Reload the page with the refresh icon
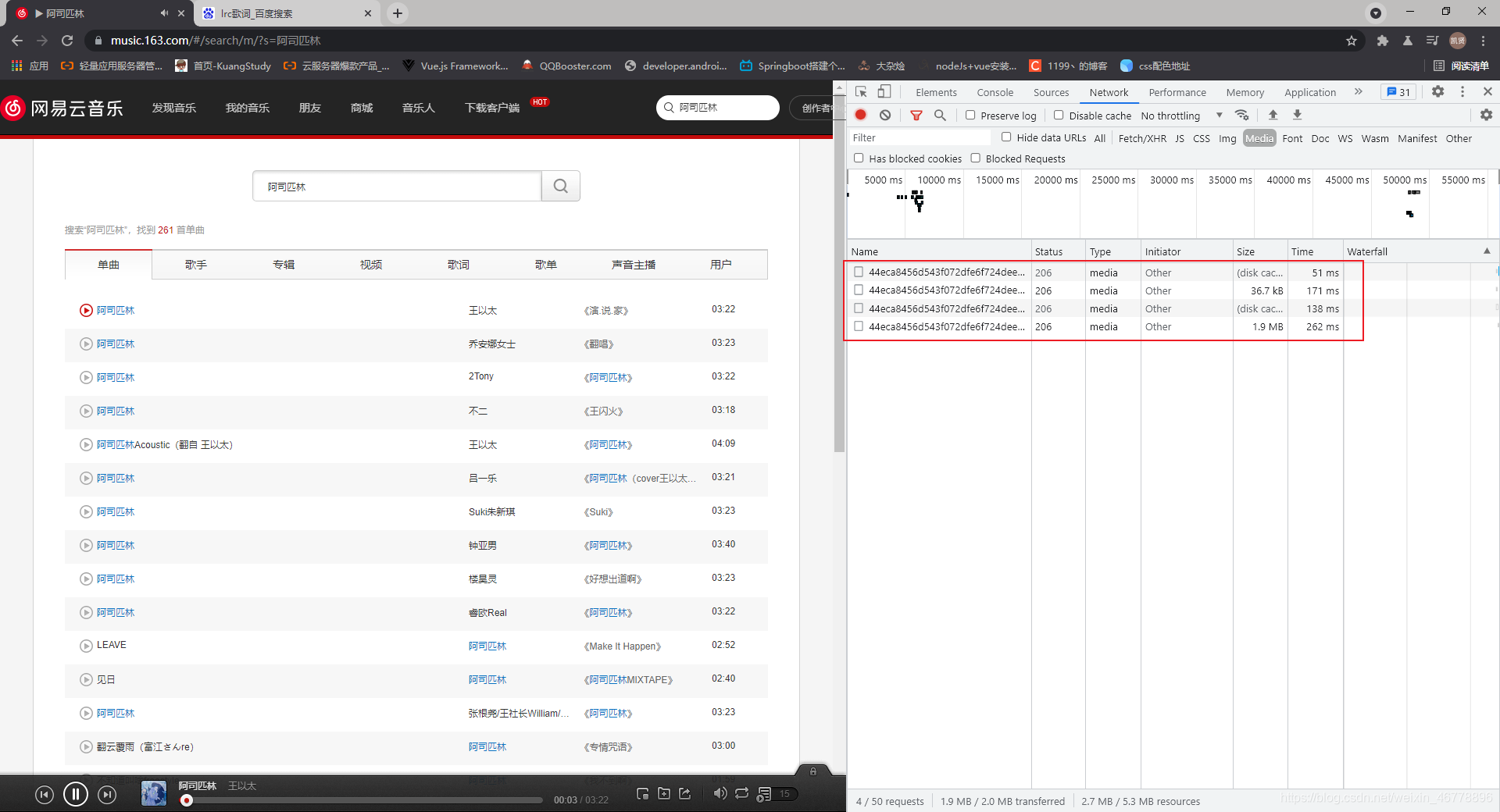1500x812 pixels. [x=67, y=41]
